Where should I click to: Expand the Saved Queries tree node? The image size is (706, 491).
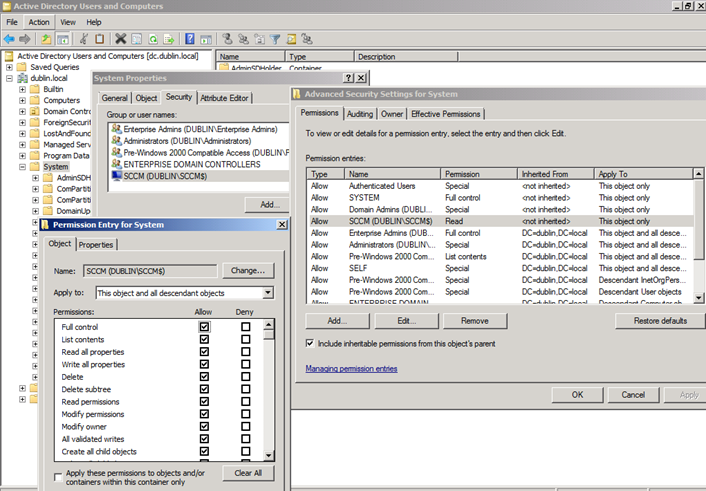[x=9, y=67]
